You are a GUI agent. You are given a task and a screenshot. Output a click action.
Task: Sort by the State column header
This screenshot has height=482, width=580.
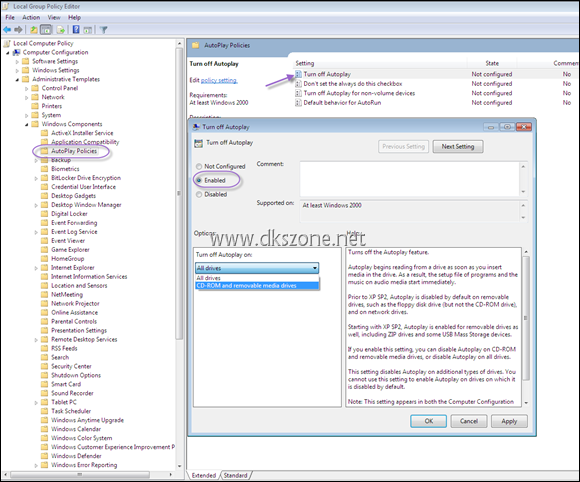[492, 63]
